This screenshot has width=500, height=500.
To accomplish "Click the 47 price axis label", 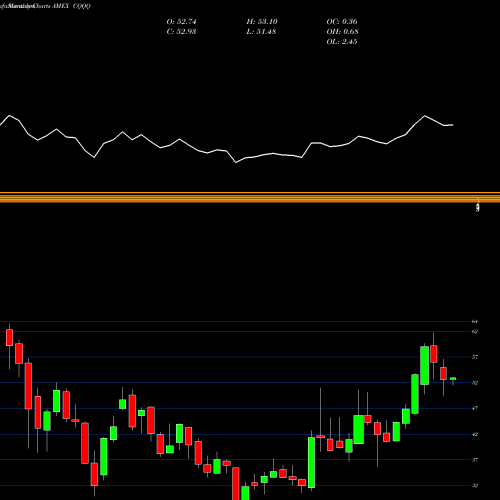I will (x=475, y=408).
